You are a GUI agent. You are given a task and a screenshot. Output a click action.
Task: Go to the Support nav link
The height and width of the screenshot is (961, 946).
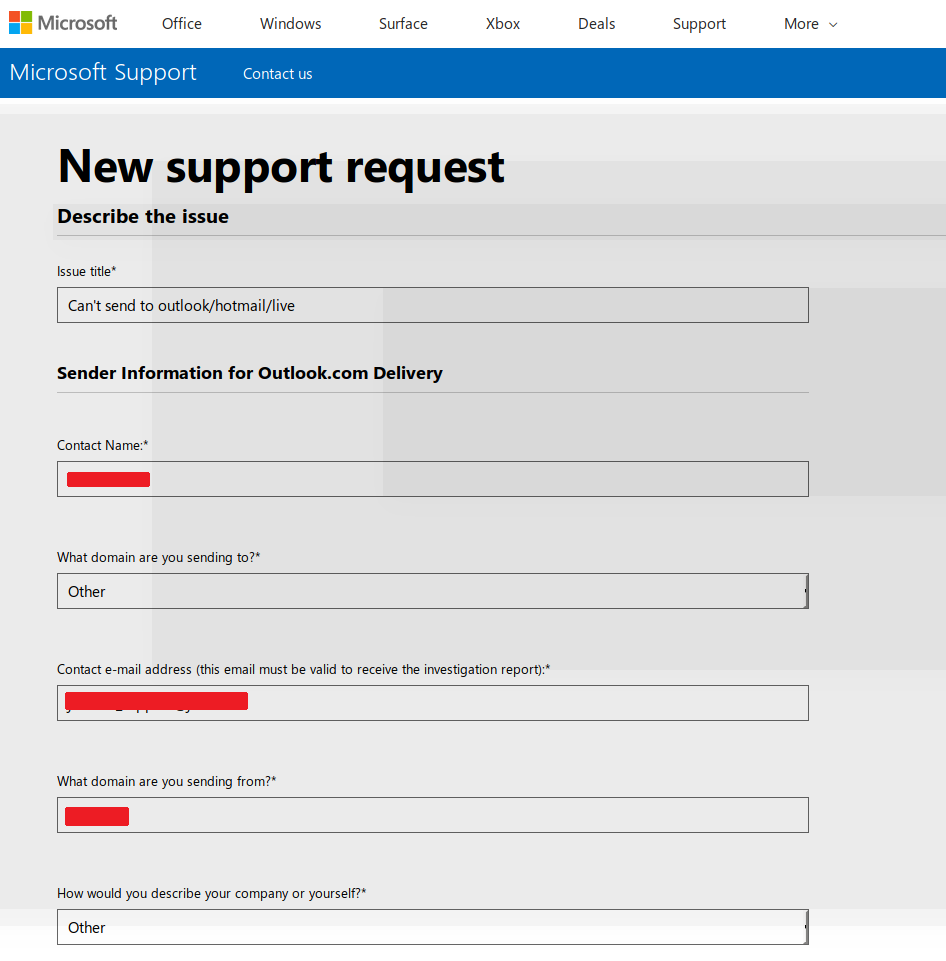coord(699,24)
